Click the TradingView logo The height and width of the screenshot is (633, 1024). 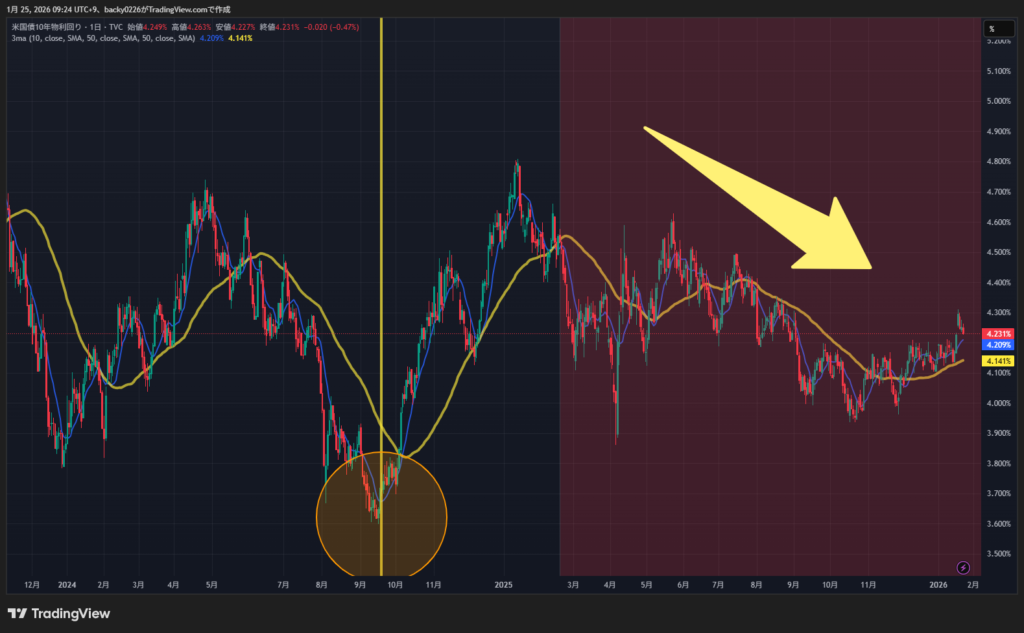(58, 613)
